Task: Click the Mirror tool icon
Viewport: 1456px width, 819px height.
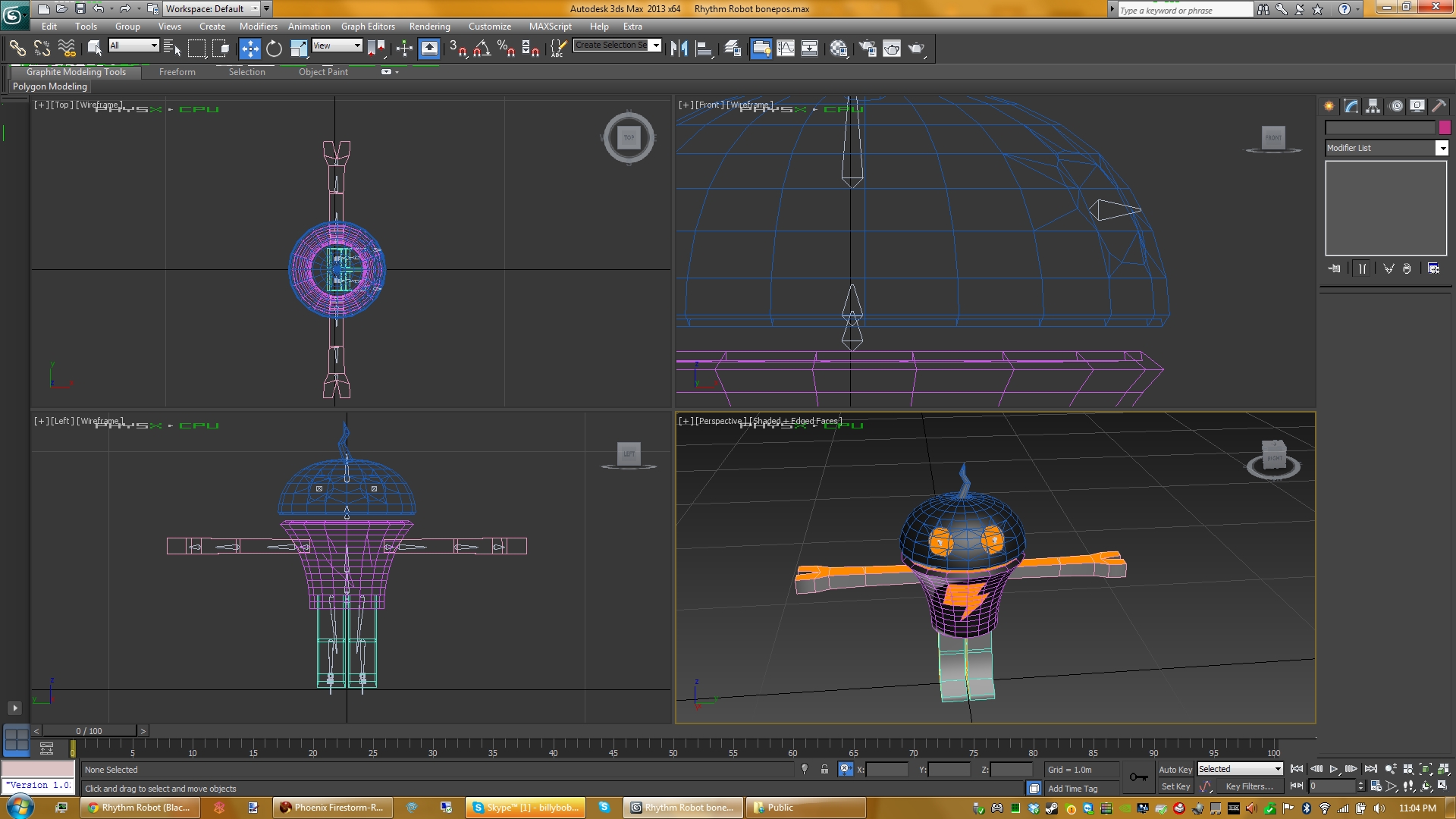Action: (679, 49)
